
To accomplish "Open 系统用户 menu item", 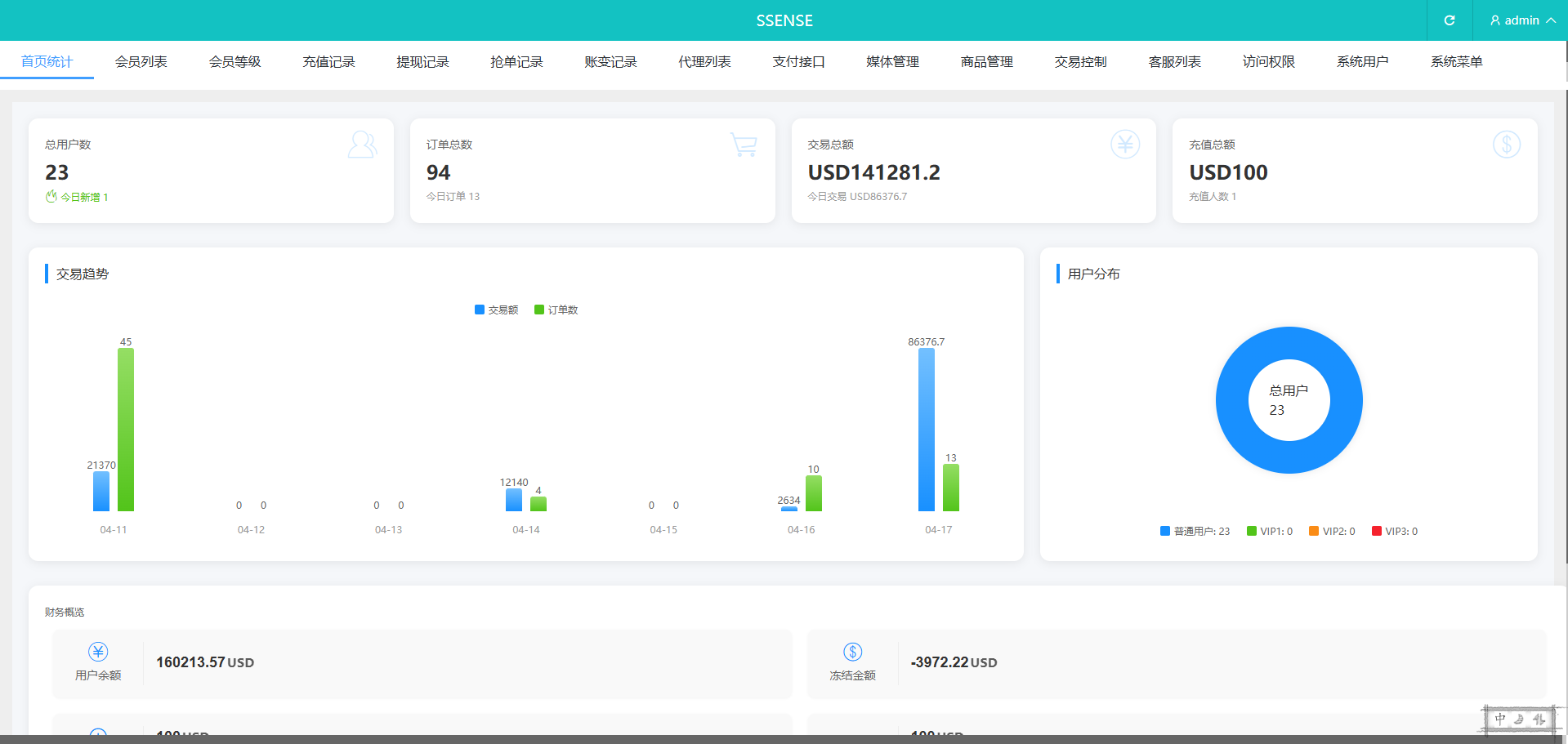I will pyautogui.click(x=1362, y=61).
